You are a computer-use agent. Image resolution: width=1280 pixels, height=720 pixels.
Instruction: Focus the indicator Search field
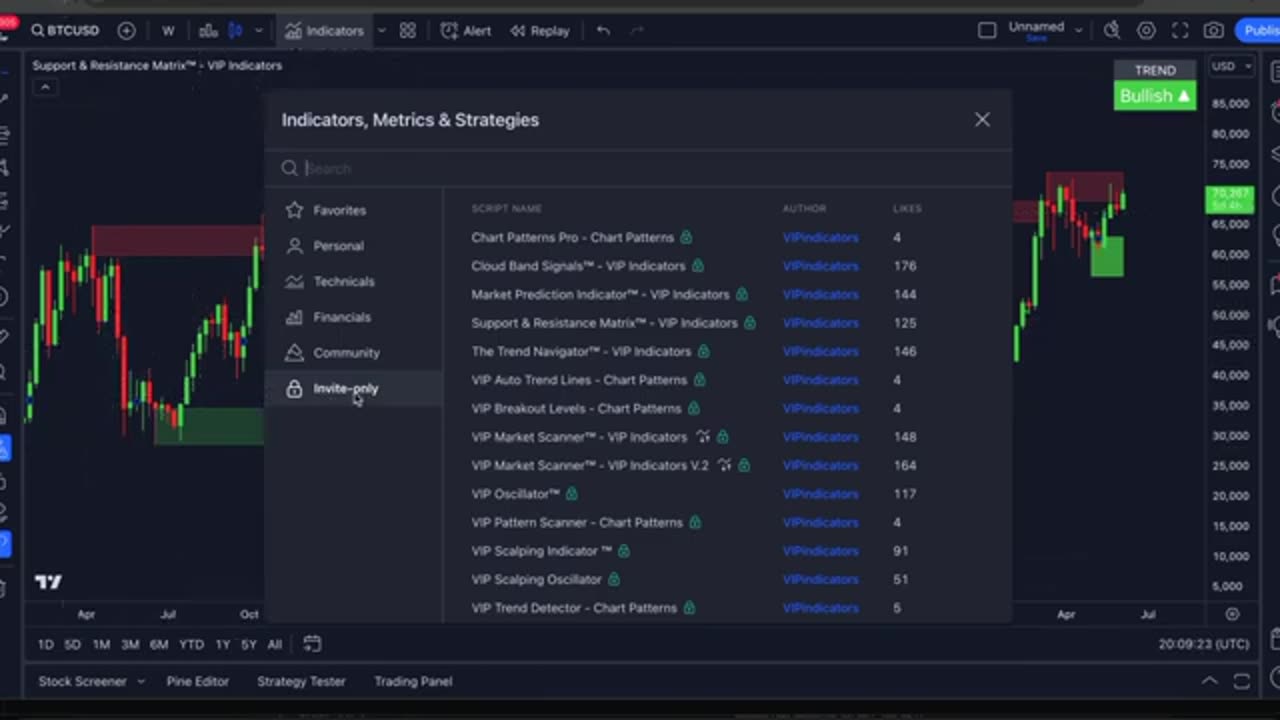(x=638, y=168)
